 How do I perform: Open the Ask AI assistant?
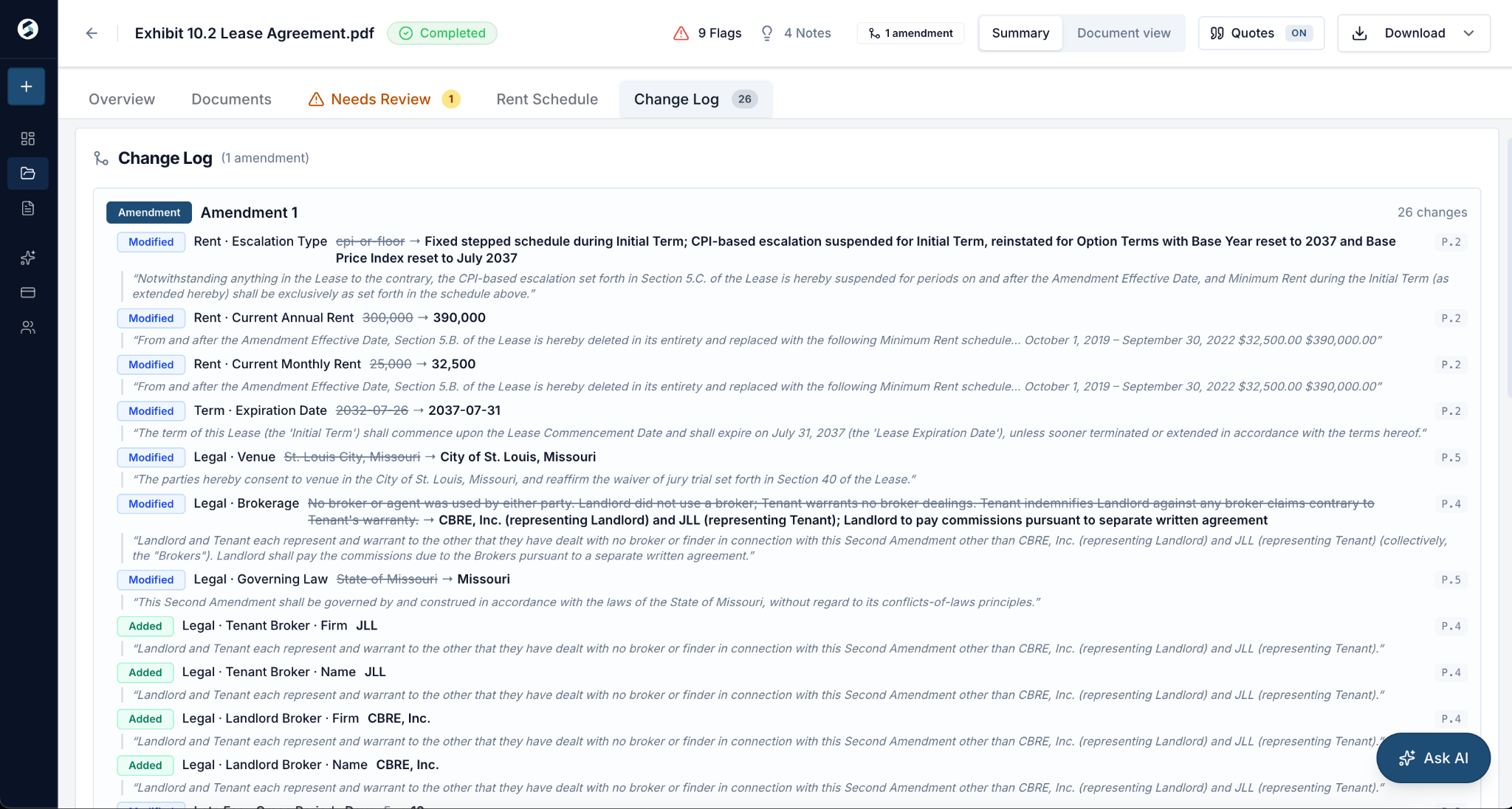tap(1433, 758)
